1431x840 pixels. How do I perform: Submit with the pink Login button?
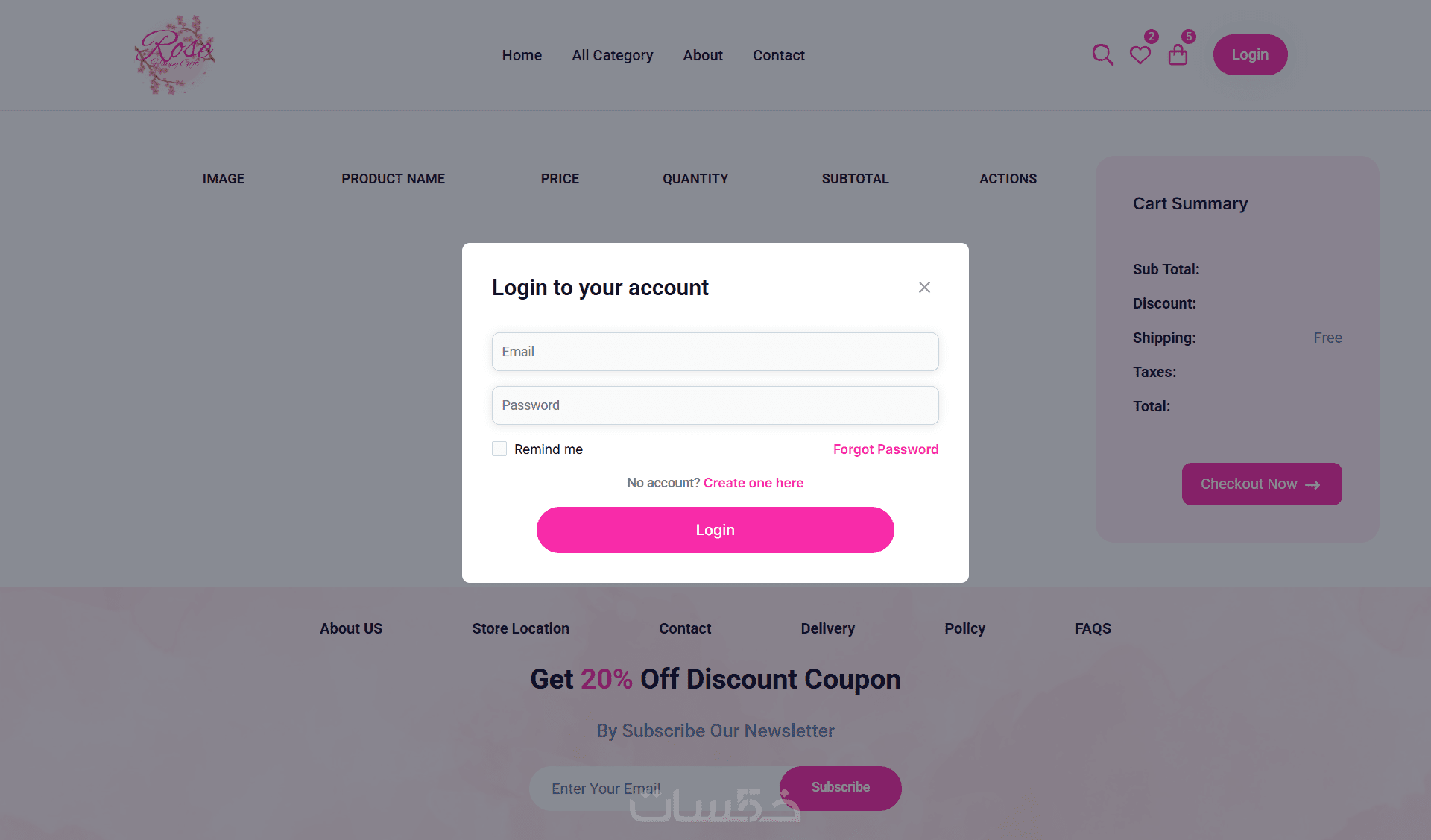715,530
